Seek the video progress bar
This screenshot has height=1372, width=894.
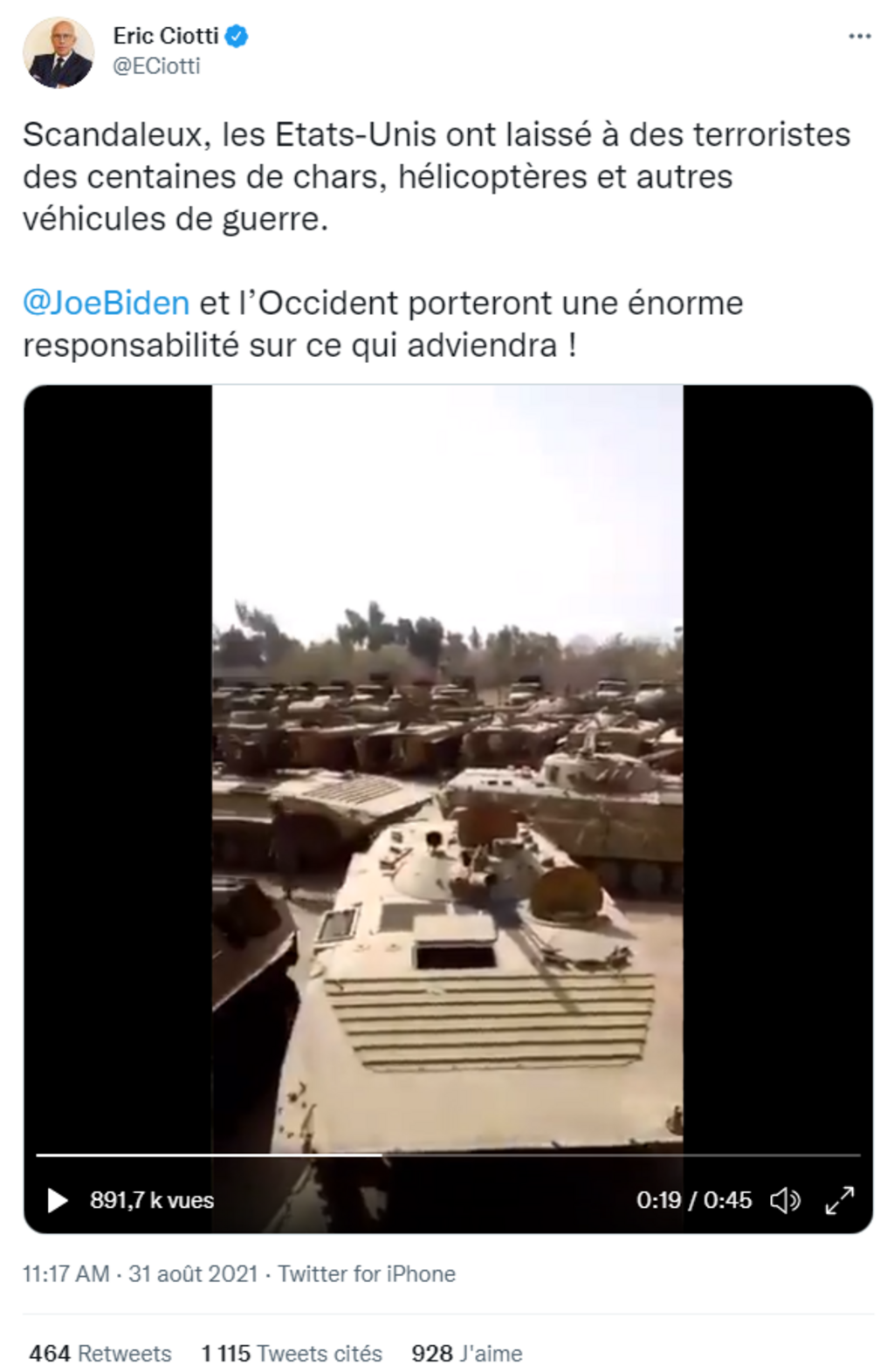click(x=448, y=1155)
